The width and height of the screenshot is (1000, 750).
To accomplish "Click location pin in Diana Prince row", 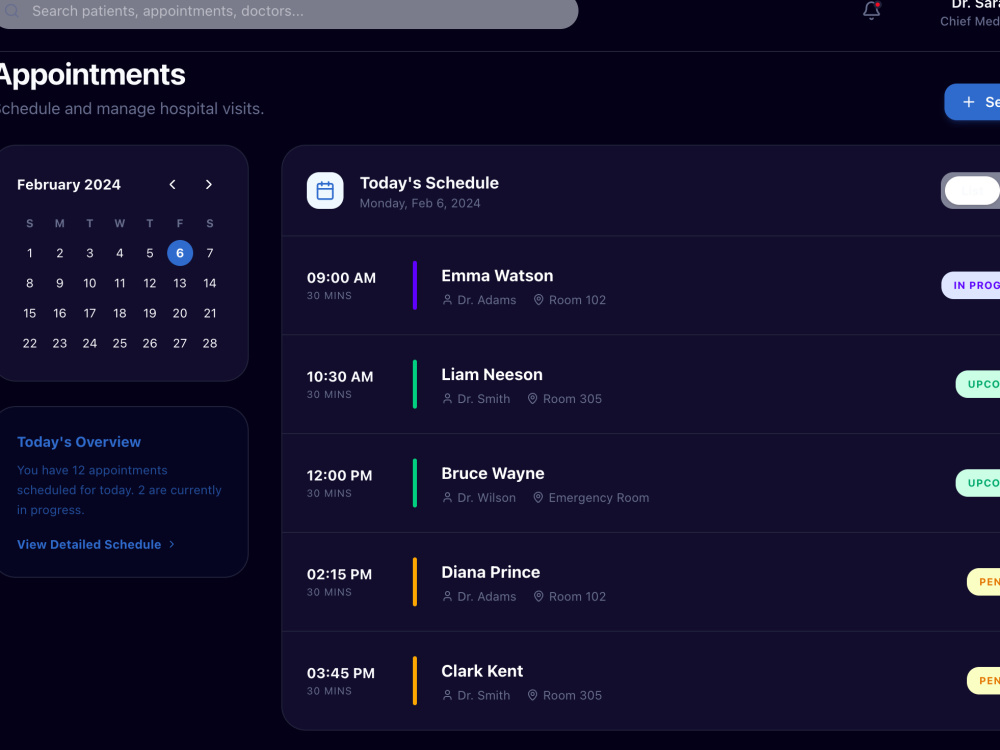I will click(x=538, y=596).
